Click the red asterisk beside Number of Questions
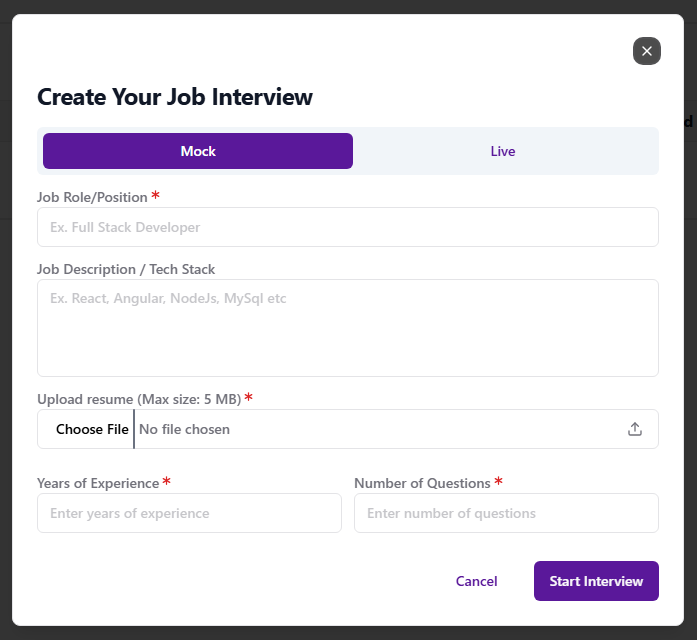The height and width of the screenshot is (640, 697). [498, 480]
